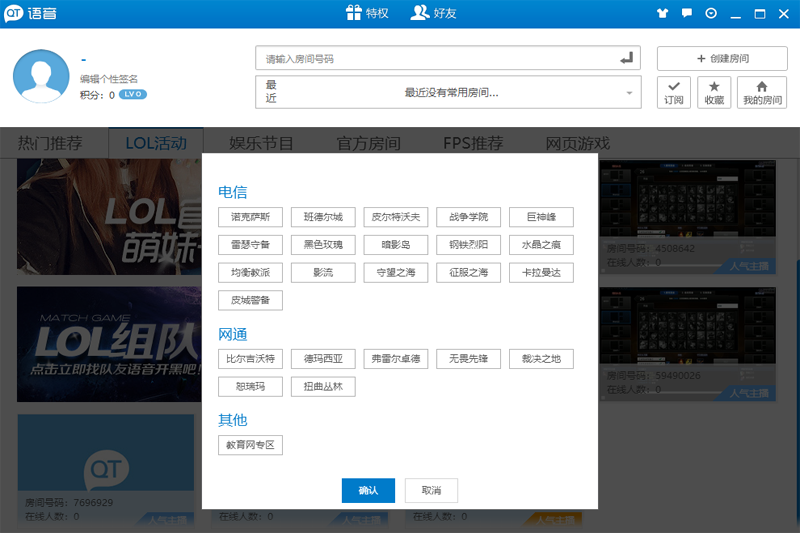The width and height of the screenshot is (800, 533).
Task: Select server 暗影岛
Action: coord(395,245)
